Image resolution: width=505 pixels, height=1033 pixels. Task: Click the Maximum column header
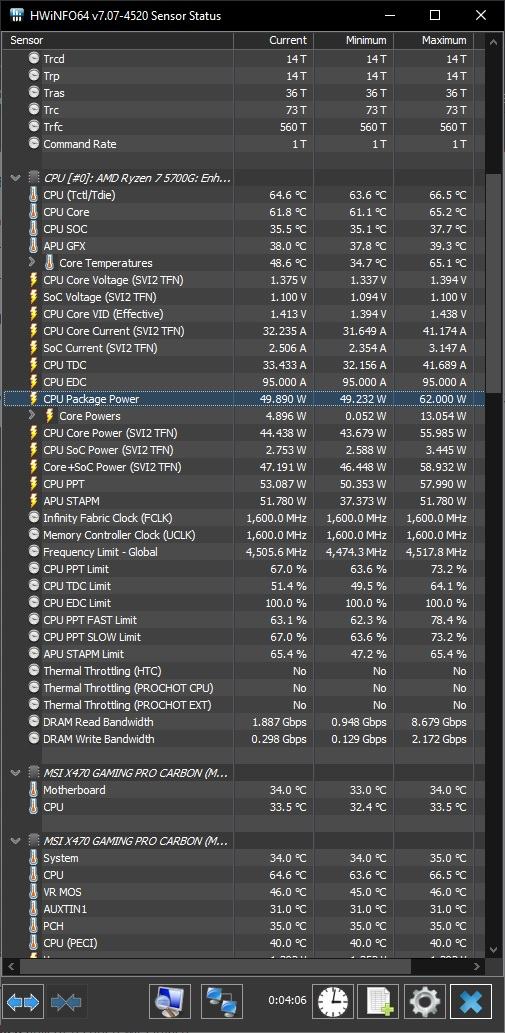(434, 40)
